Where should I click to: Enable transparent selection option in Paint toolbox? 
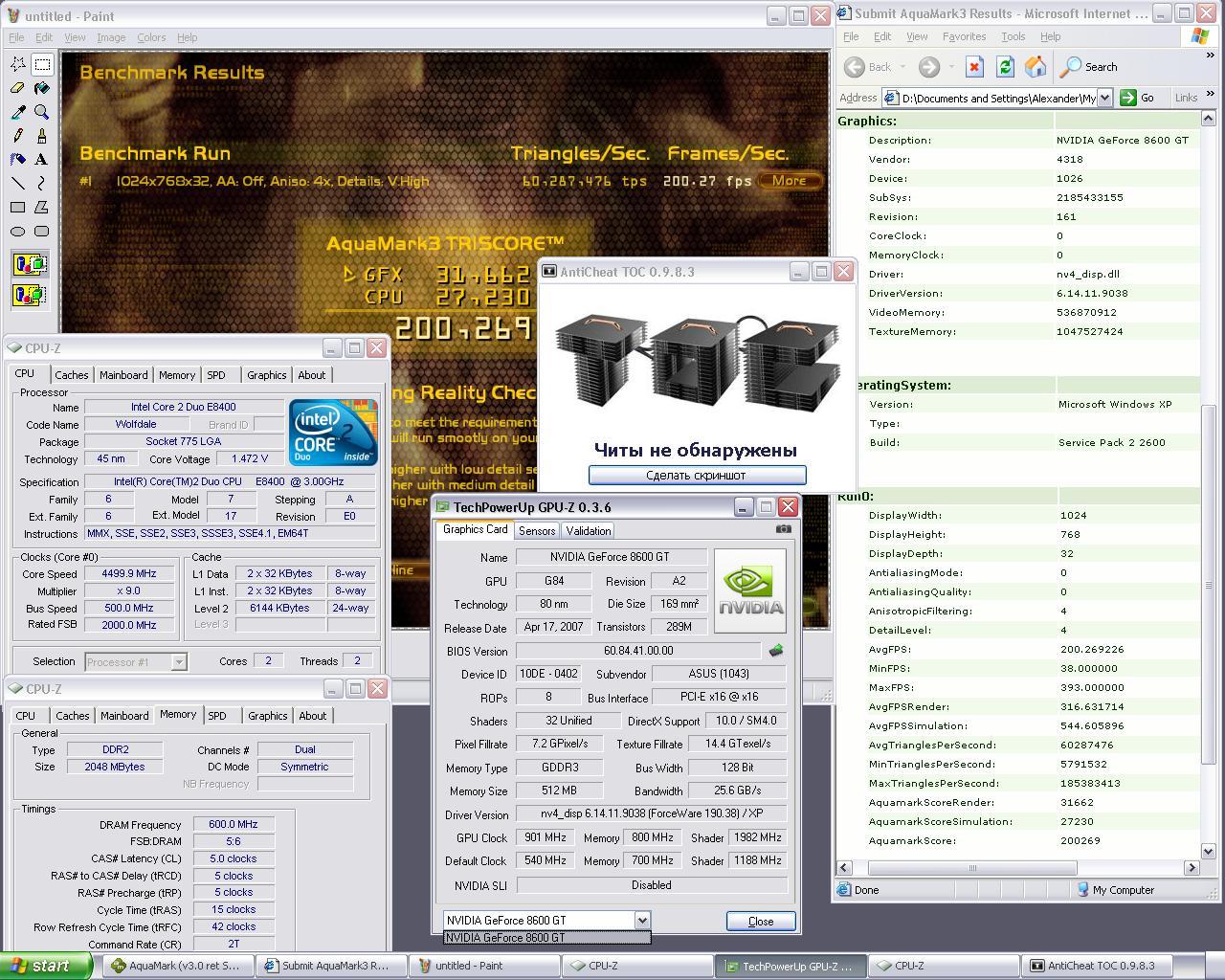pos(30,294)
